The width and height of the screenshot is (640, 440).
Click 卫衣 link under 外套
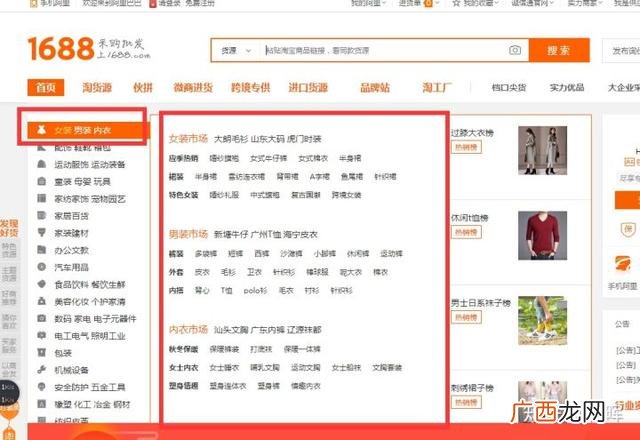[x=254, y=272]
